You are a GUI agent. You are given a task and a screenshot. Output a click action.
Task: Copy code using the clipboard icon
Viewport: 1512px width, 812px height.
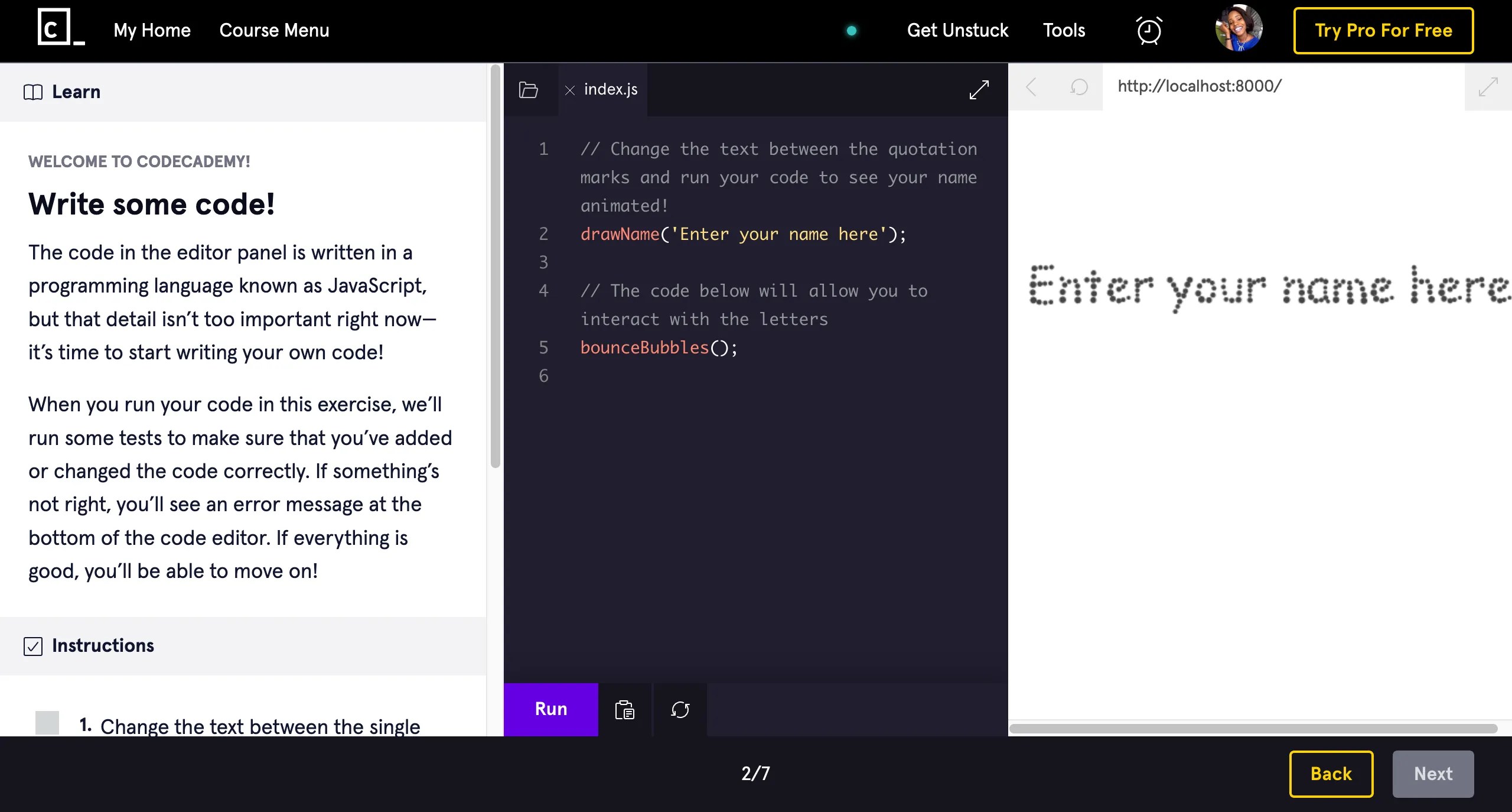coord(624,710)
